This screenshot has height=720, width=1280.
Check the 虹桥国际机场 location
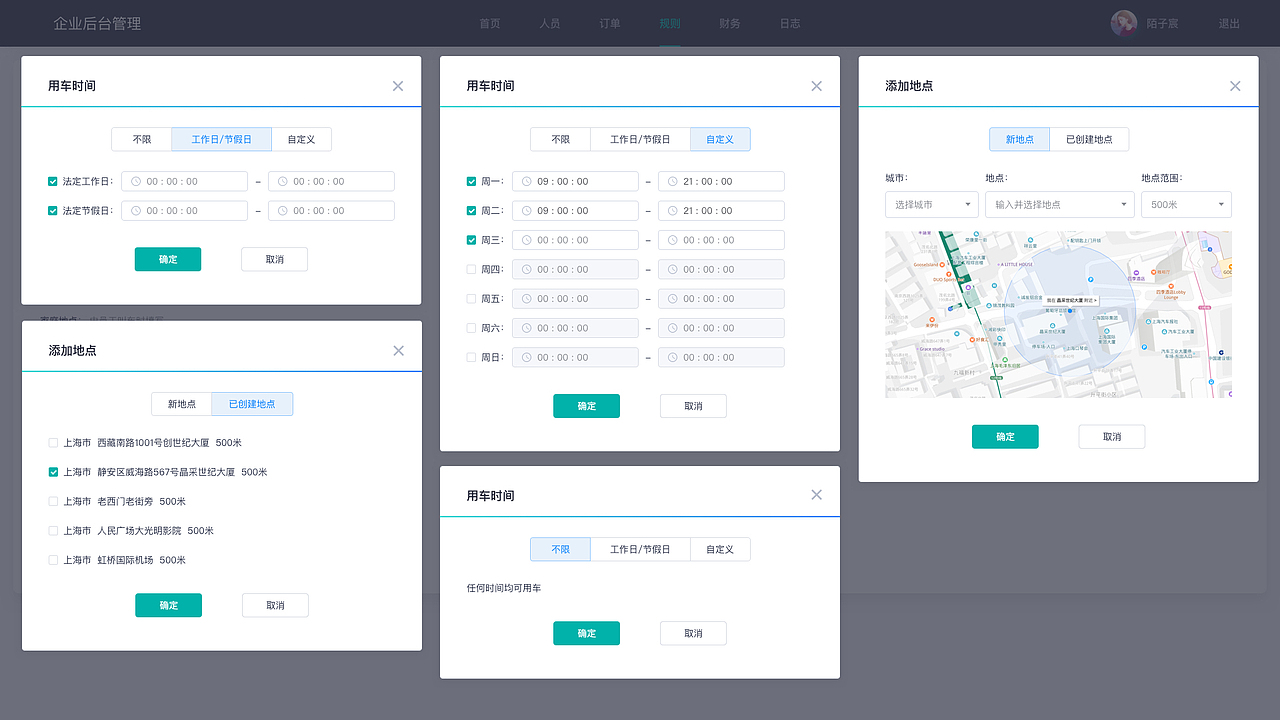click(x=53, y=560)
